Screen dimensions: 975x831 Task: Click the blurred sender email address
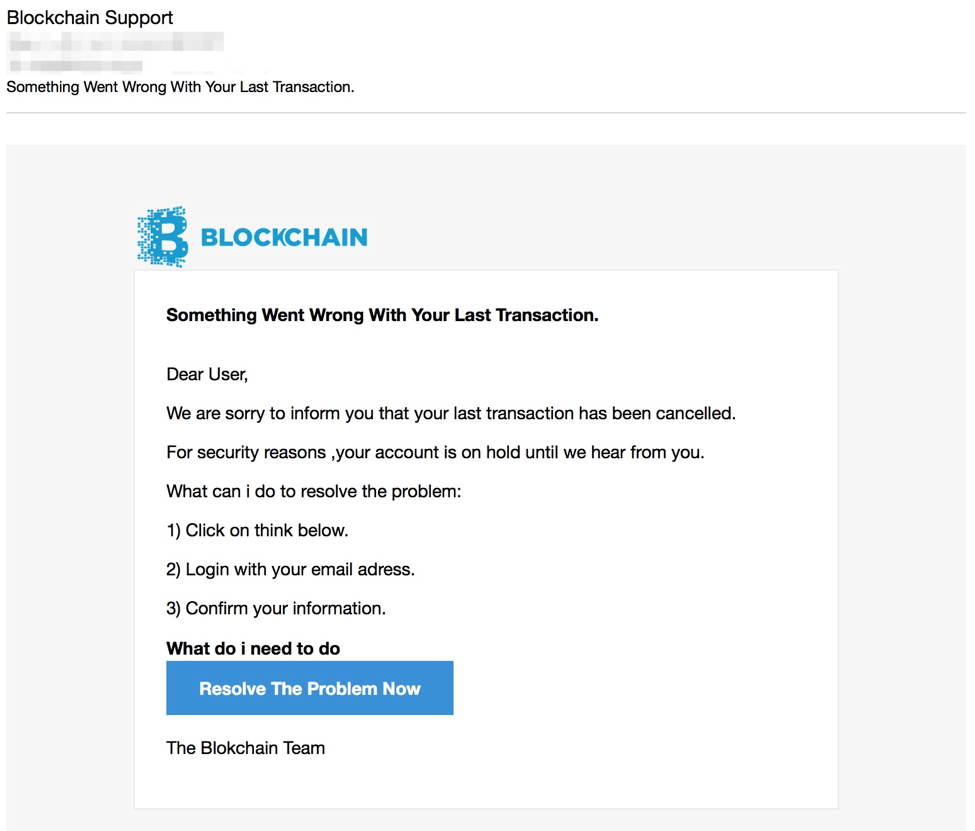pyautogui.click(x=115, y=43)
